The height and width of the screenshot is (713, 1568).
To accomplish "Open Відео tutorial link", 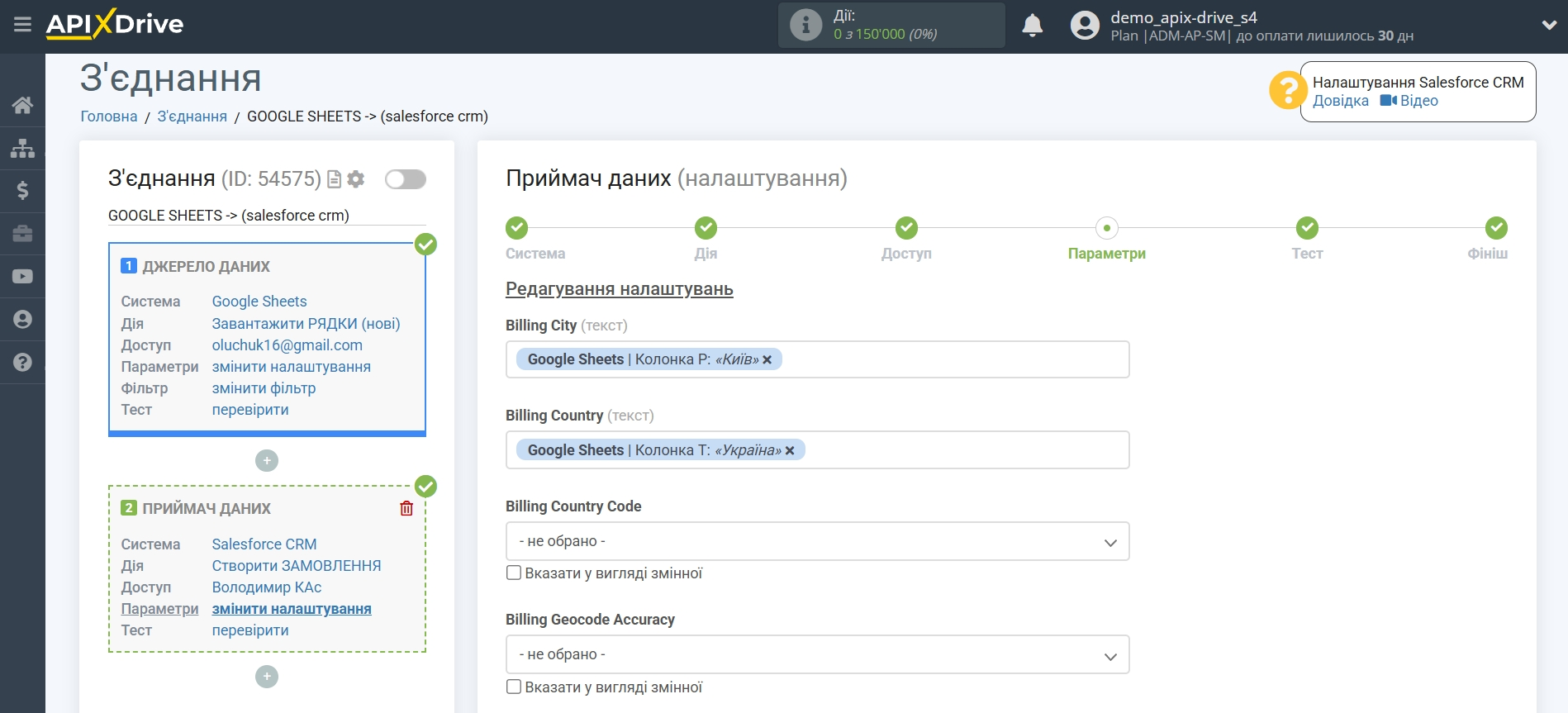I will click(1409, 101).
